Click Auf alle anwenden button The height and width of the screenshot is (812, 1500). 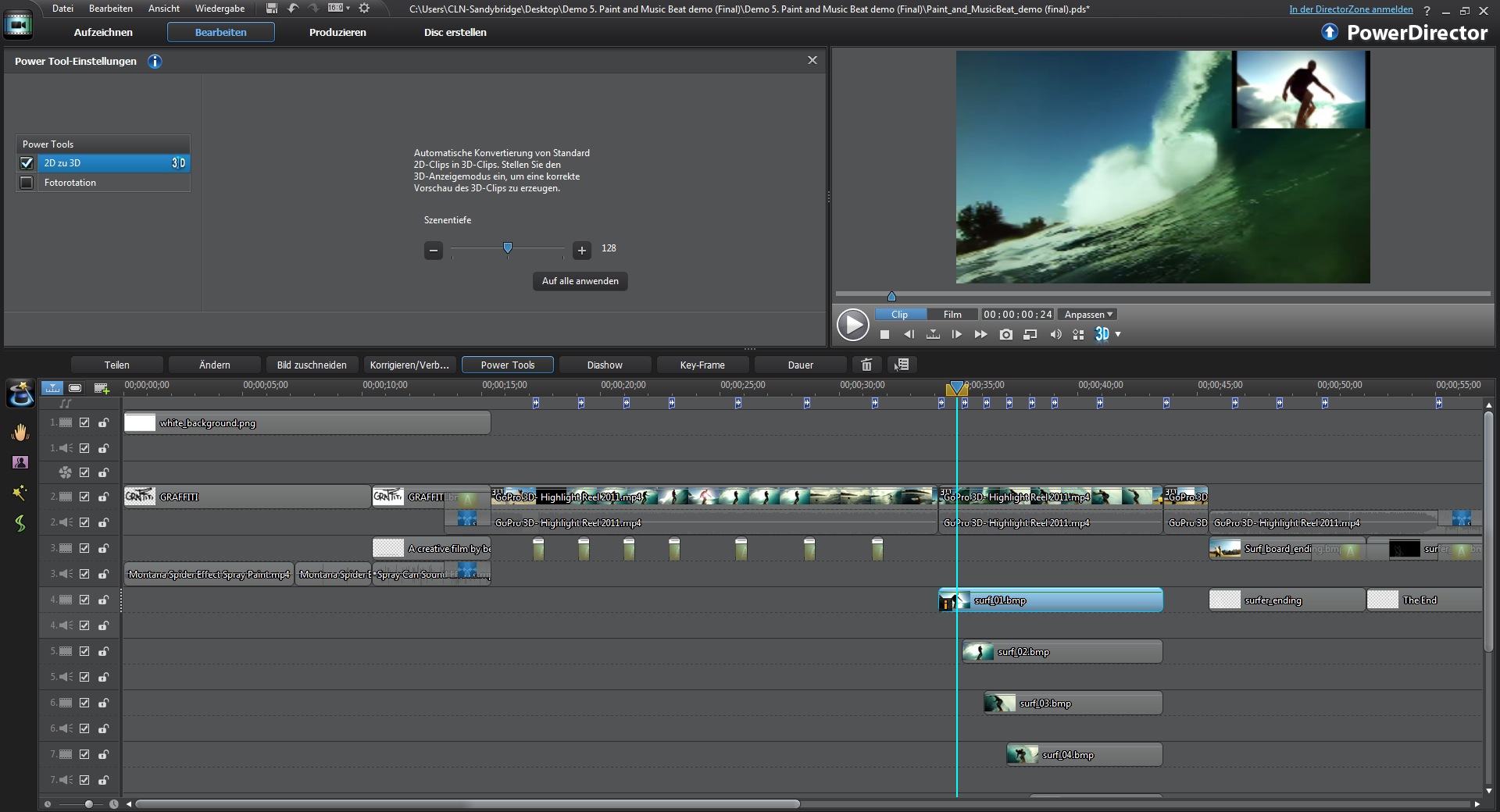[580, 281]
